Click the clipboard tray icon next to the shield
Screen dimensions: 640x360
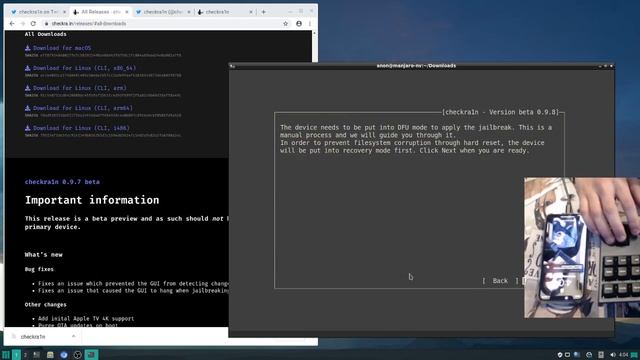[567, 355]
